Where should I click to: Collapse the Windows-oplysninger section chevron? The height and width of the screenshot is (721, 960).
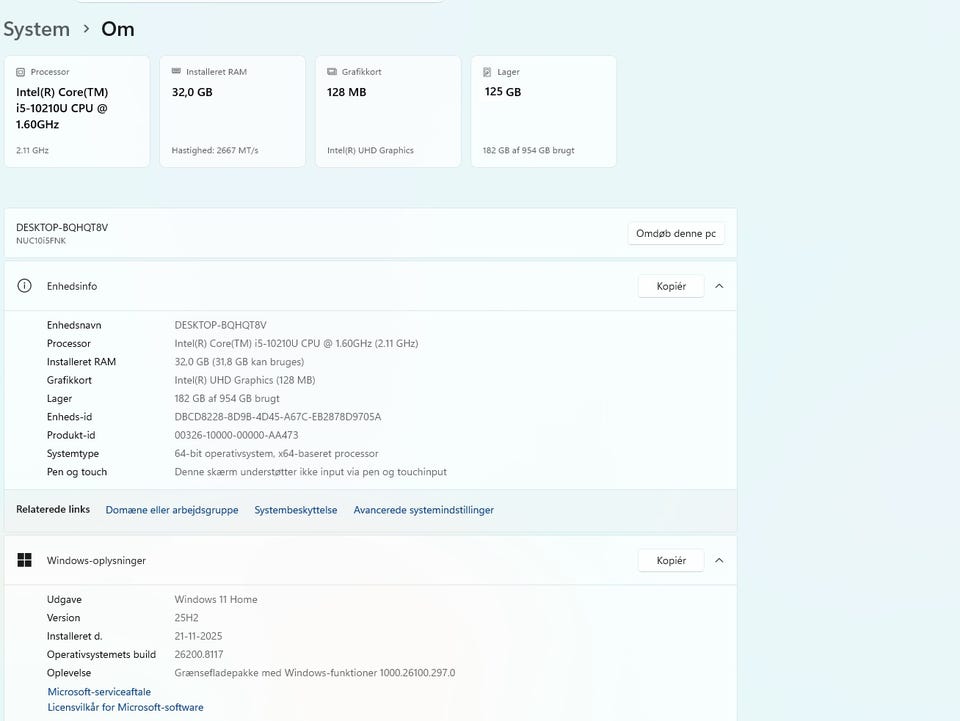[x=719, y=560]
